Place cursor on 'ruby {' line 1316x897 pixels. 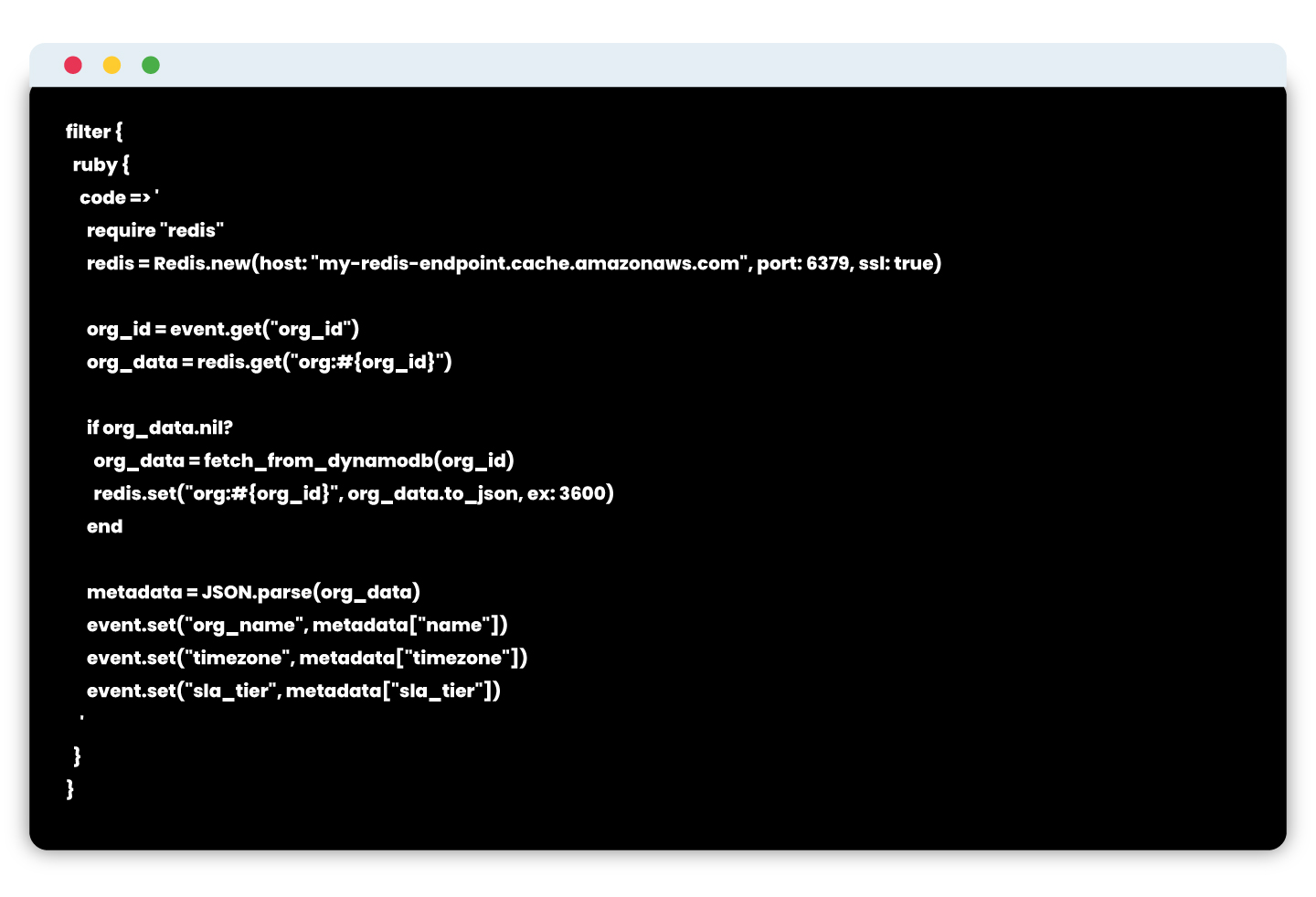(x=101, y=164)
